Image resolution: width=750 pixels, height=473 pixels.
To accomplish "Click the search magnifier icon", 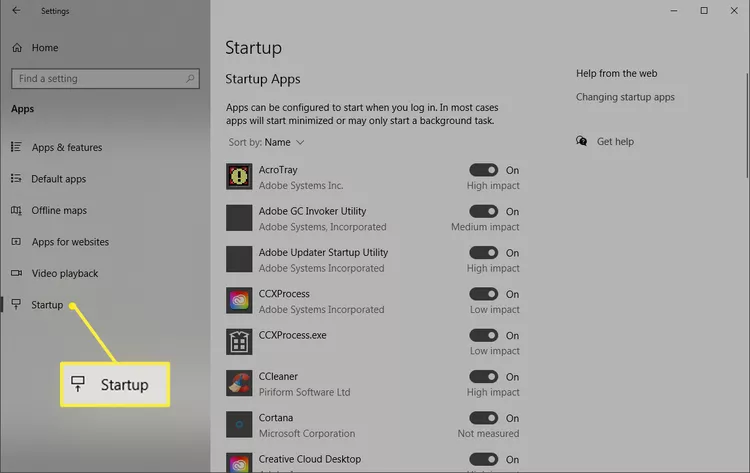I will click(x=190, y=78).
